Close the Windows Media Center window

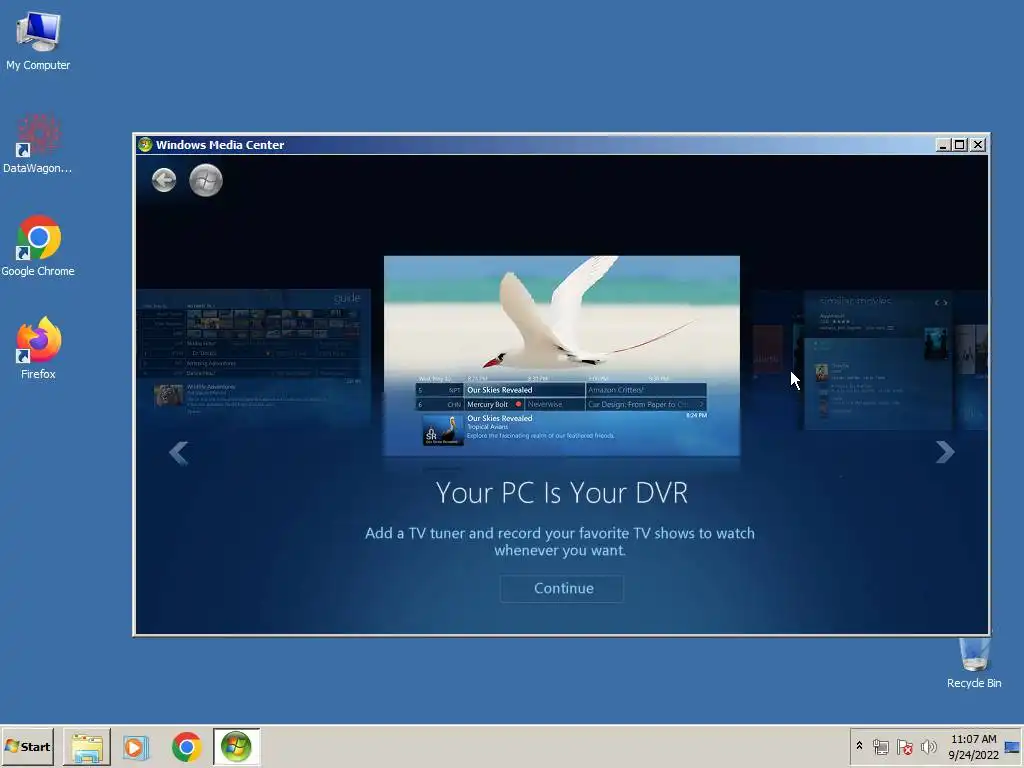(978, 145)
